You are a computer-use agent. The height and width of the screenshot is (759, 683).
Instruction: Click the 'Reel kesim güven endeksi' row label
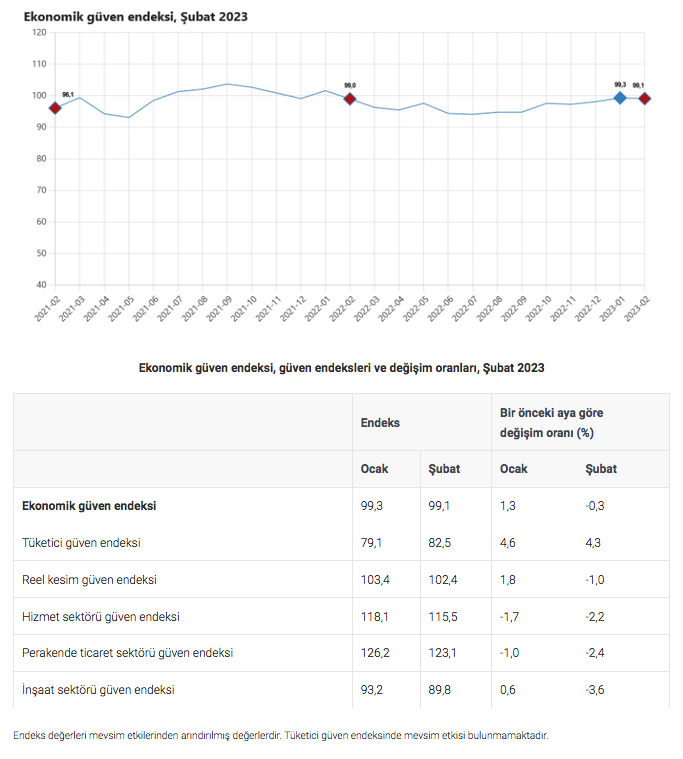pos(89,580)
